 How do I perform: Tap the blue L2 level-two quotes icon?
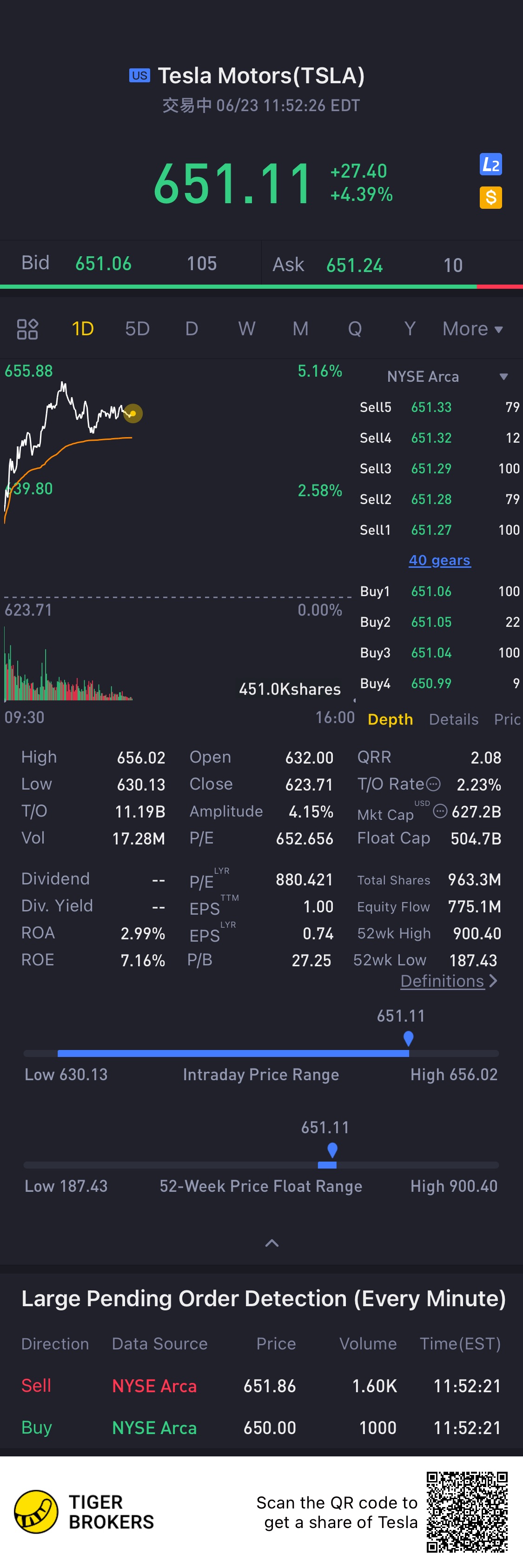[x=490, y=164]
